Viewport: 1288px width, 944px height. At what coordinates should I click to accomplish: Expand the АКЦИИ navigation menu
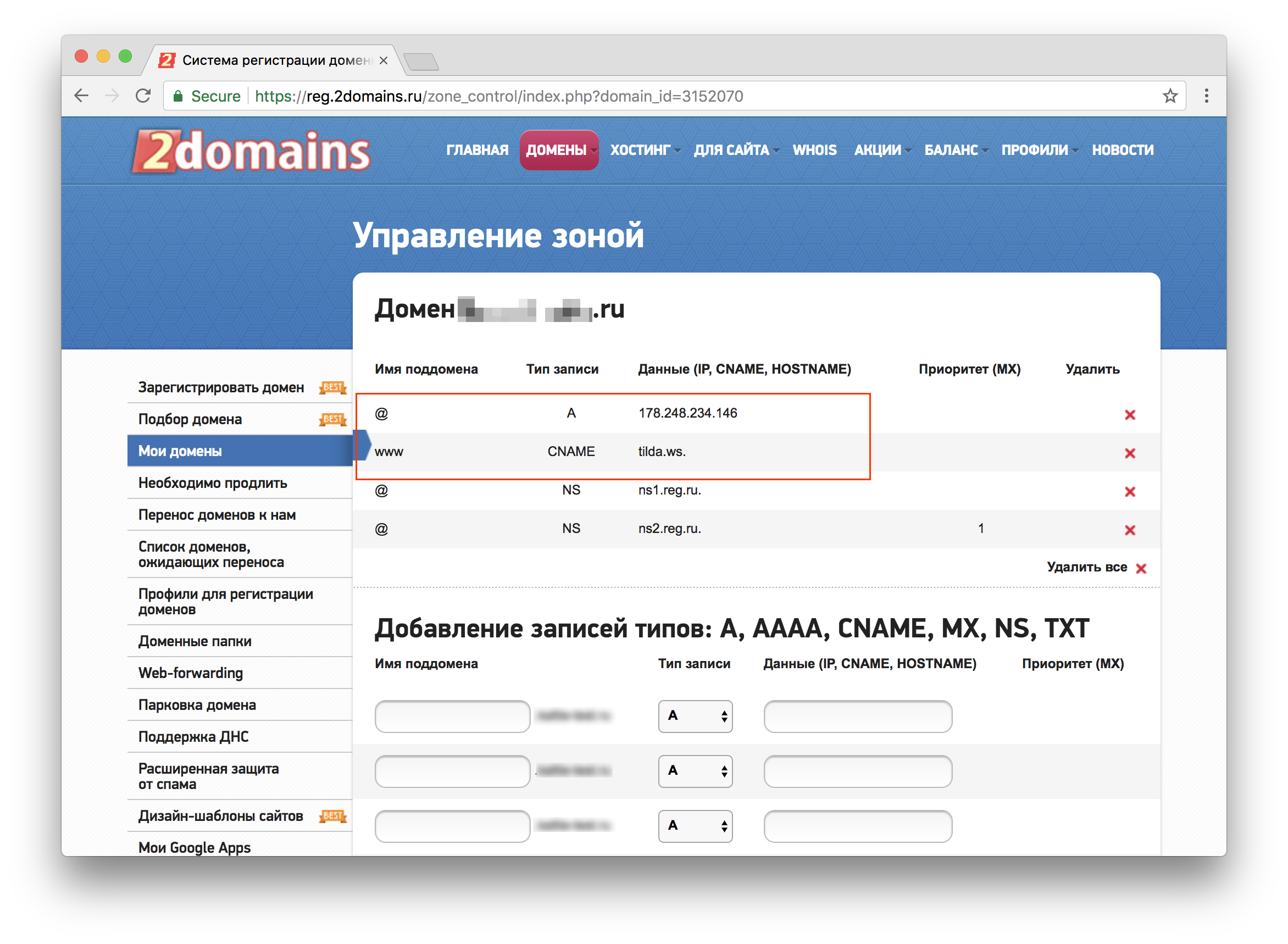click(882, 151)
